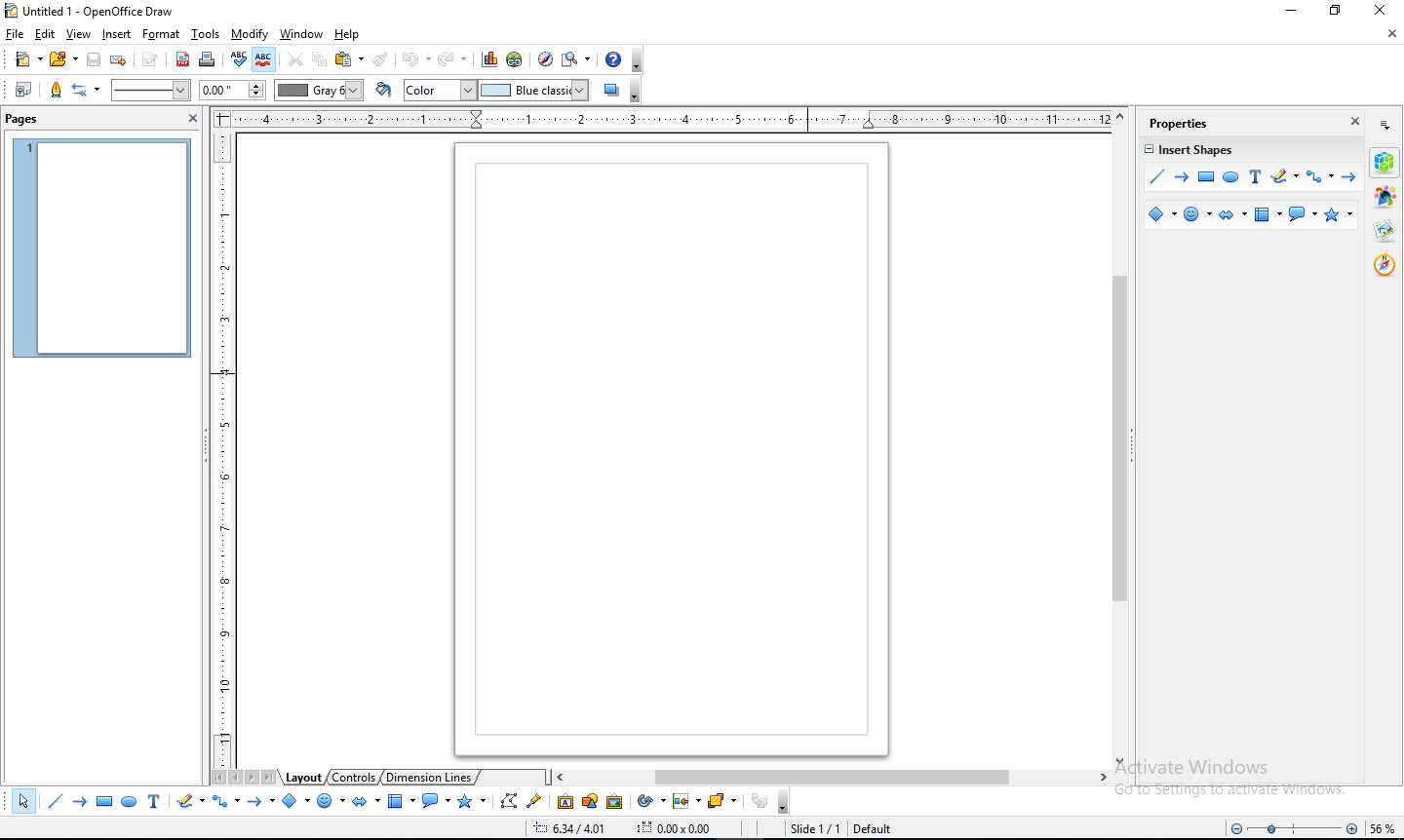The width and height of the screenshot is (1404, 840).
Task: Activate the Edit Points tool
Action: pos(509,801)
